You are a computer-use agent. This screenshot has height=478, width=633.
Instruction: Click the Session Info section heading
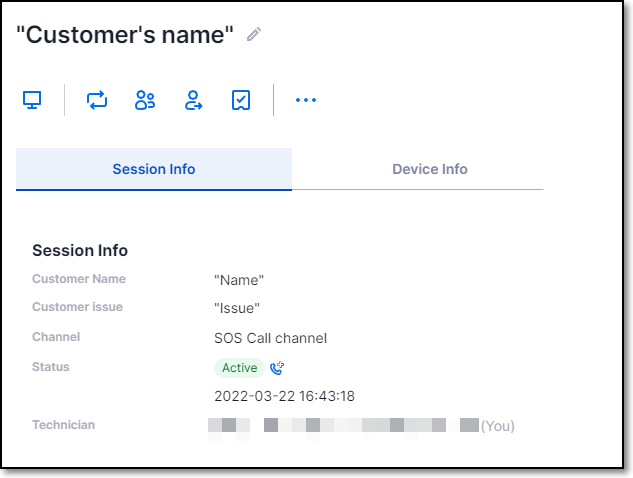(x=80, y=250)
